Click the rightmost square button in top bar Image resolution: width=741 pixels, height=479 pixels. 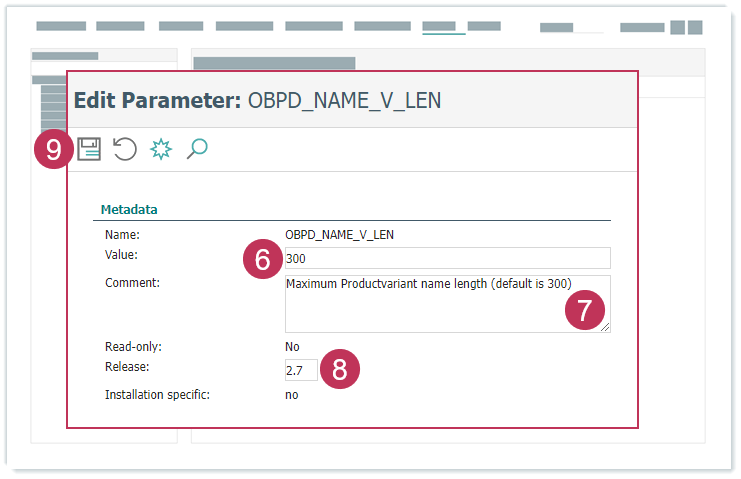[694, 27]
